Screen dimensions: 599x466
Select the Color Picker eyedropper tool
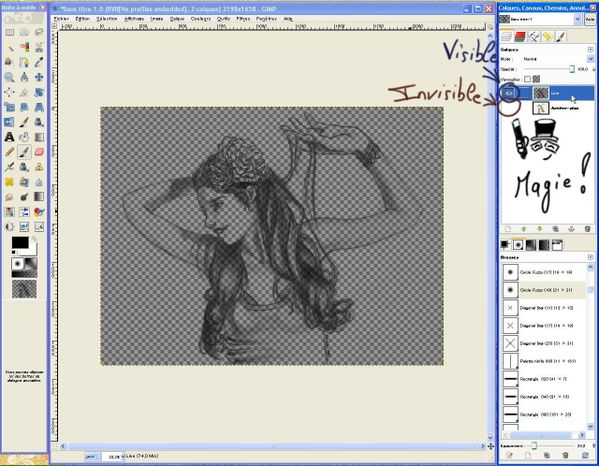39,62
